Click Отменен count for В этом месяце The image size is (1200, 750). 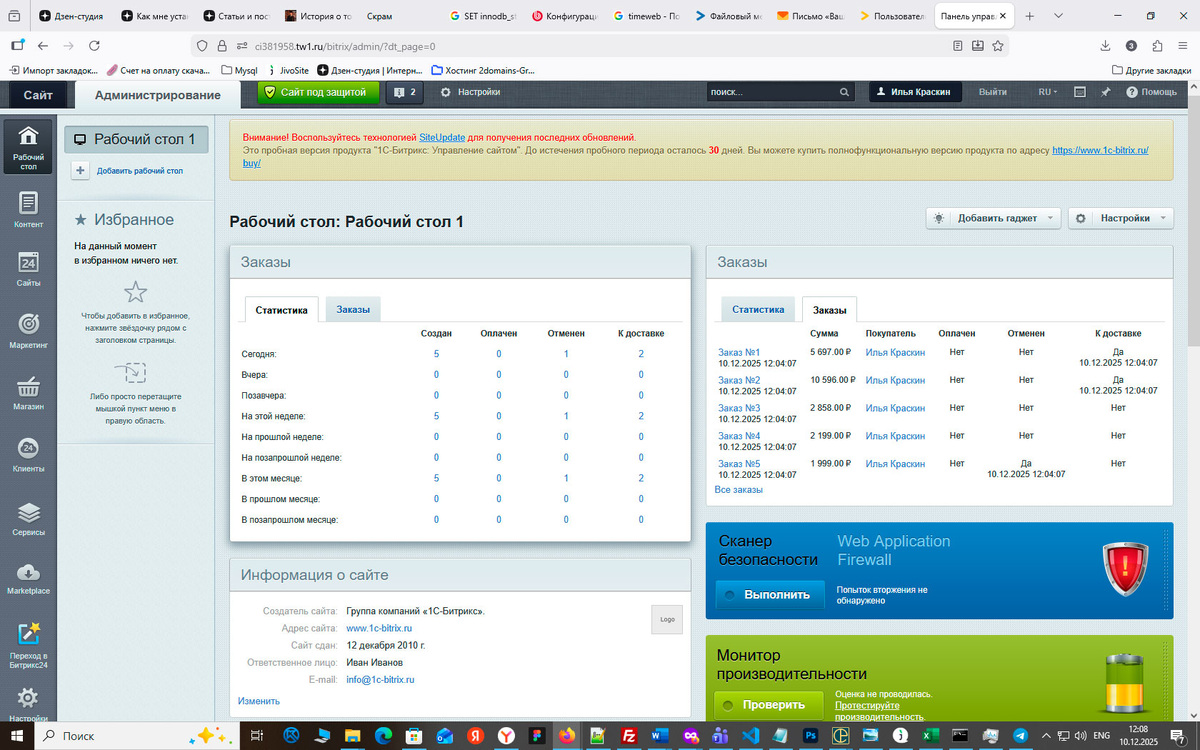[x=566, y=478]
